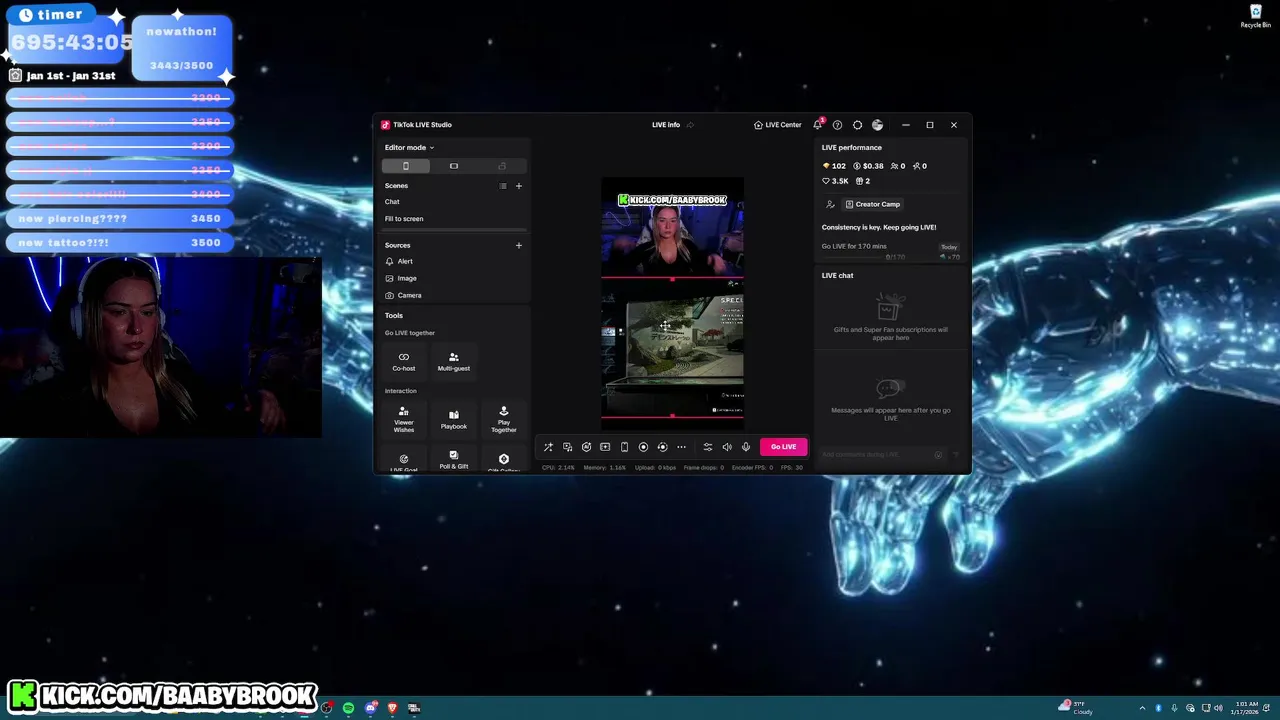
Task: Open more options ellipsis in bottom toolbar
Action: point(681,447)
